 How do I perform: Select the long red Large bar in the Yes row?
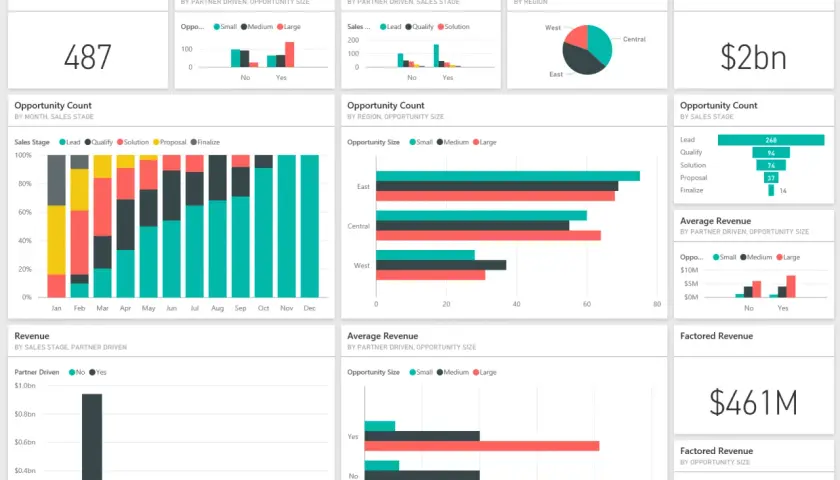click(x=482, y=446)
